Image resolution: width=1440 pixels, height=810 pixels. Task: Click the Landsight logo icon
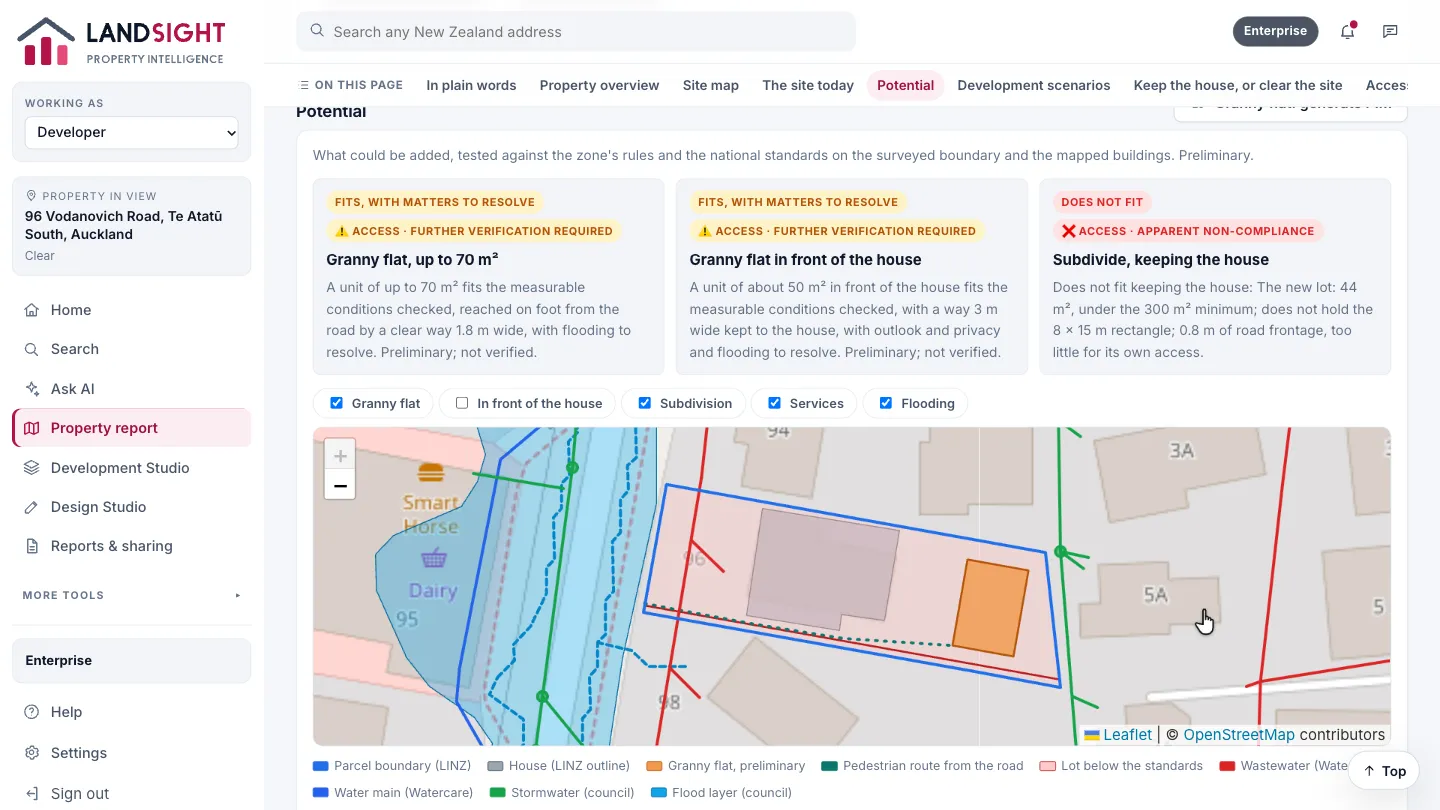click(x=46, y=41)
